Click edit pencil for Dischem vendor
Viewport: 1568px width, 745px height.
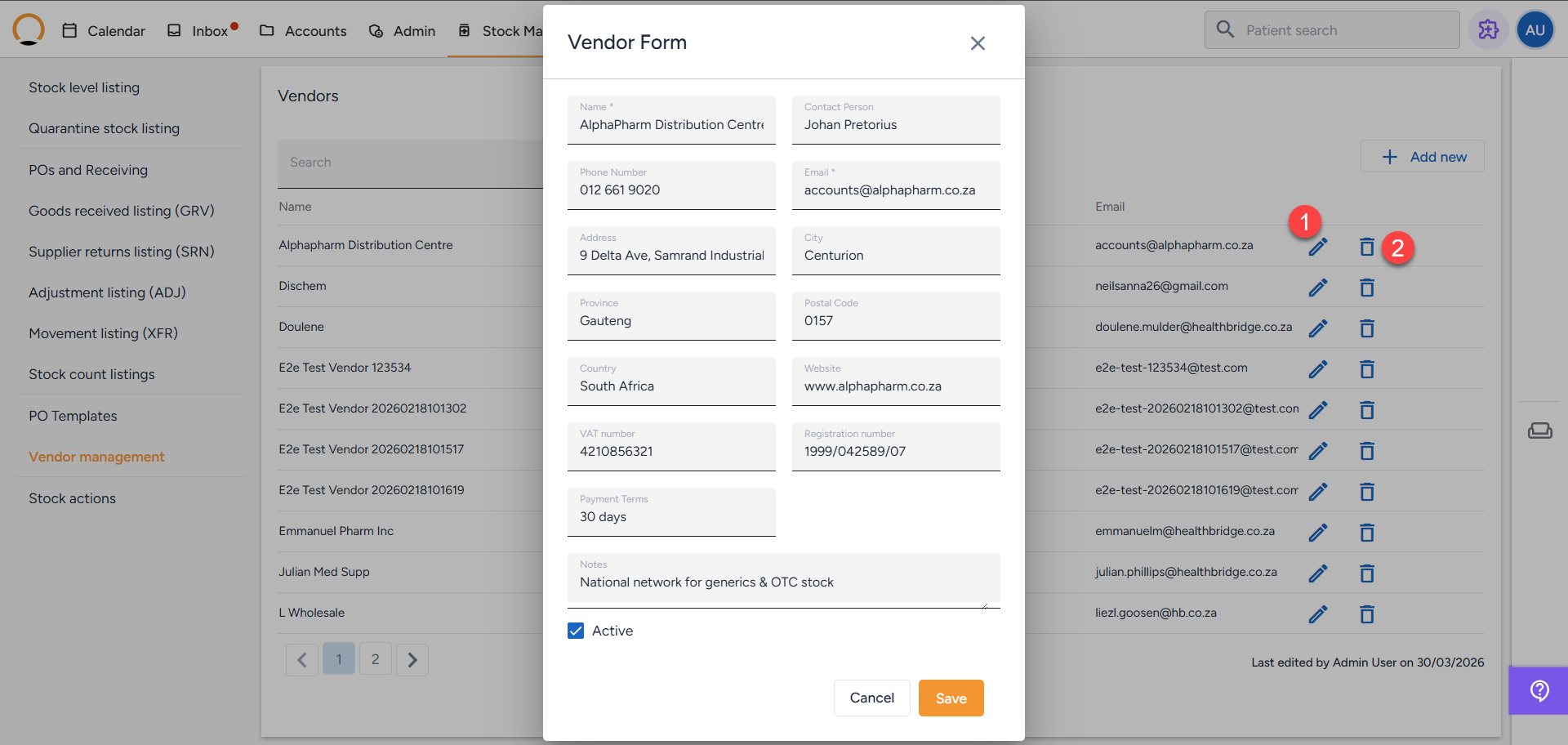[1317, 288]
